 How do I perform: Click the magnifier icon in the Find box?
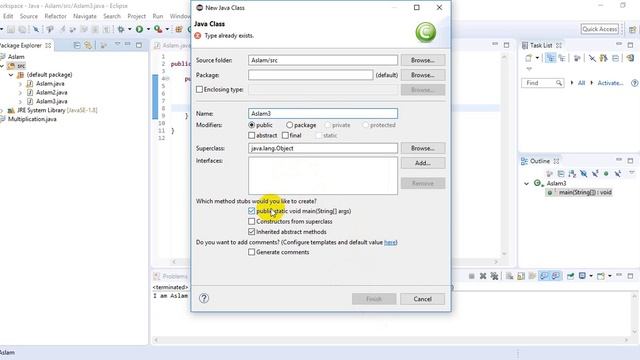click(559, 83)
